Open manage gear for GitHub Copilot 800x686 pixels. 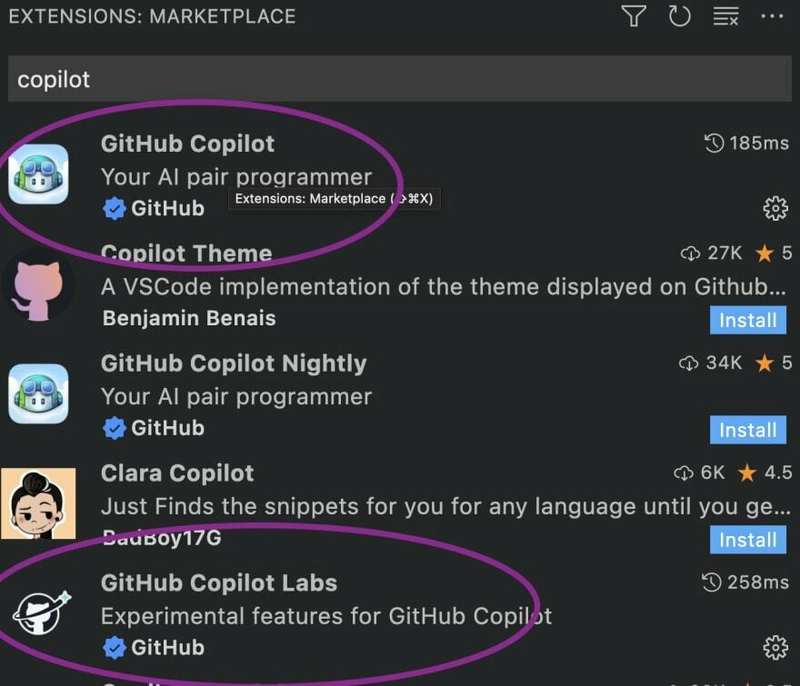tap(775, 208)
